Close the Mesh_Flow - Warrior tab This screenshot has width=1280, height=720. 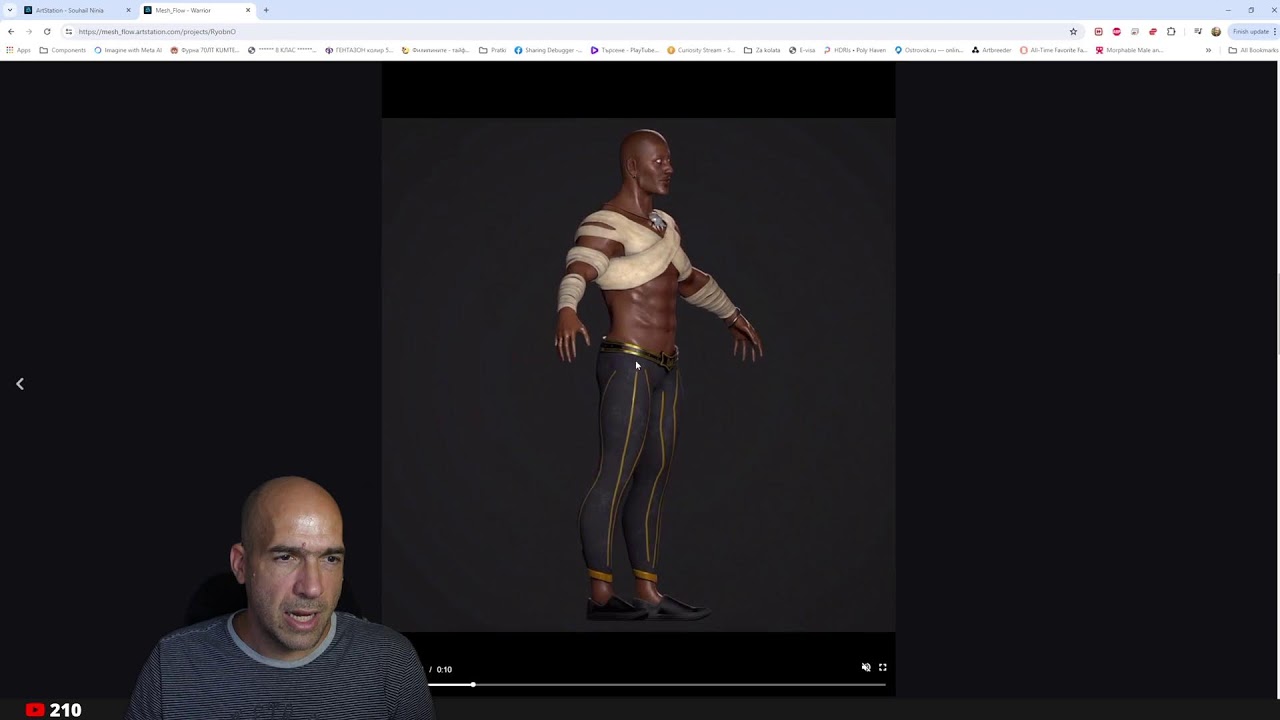point(248,10)
